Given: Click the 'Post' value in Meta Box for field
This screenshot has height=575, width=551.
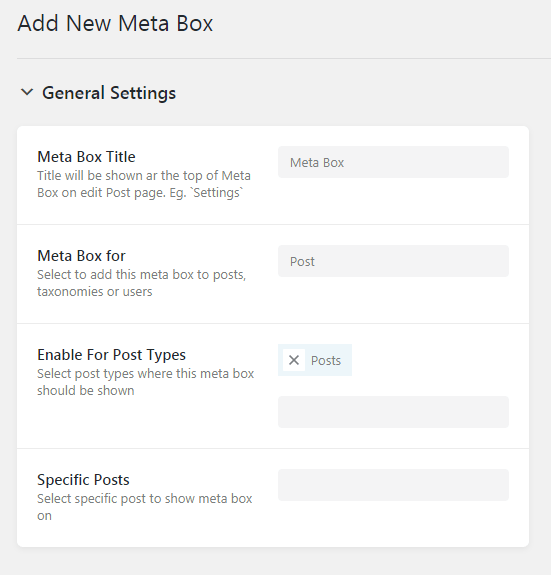Looking at the screenshot, I should 302,261.
